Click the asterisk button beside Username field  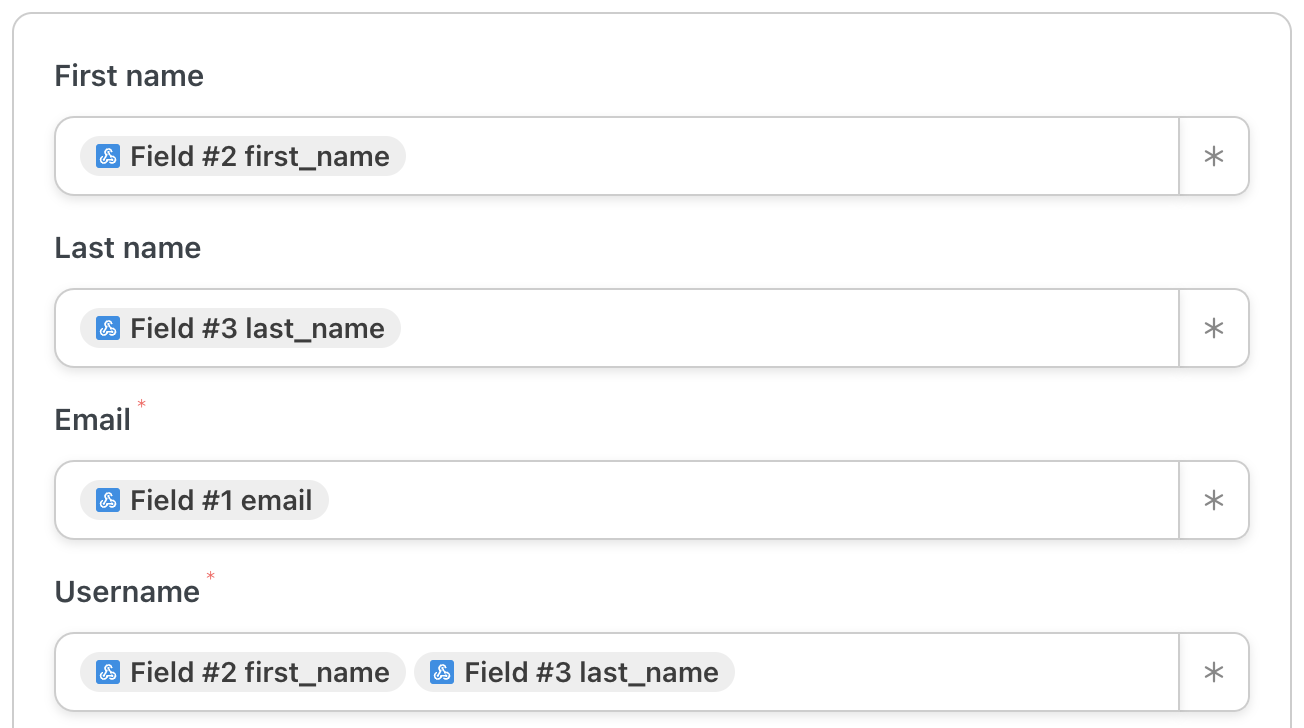[1213, 673]
